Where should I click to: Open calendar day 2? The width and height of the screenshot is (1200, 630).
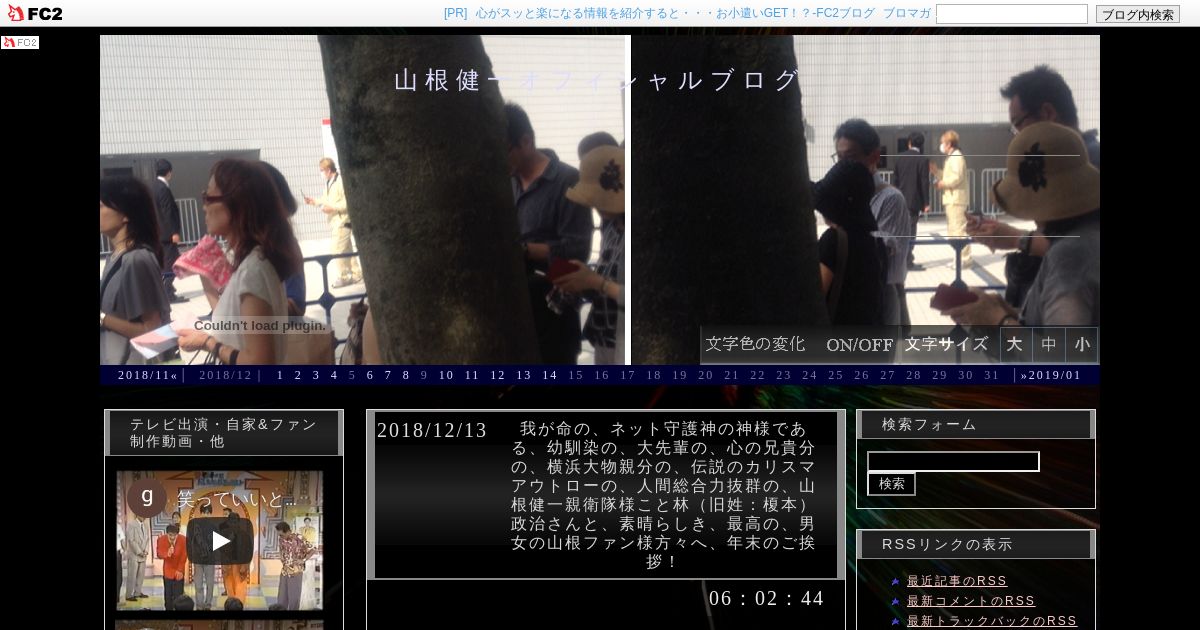click(x=298, y=375)
